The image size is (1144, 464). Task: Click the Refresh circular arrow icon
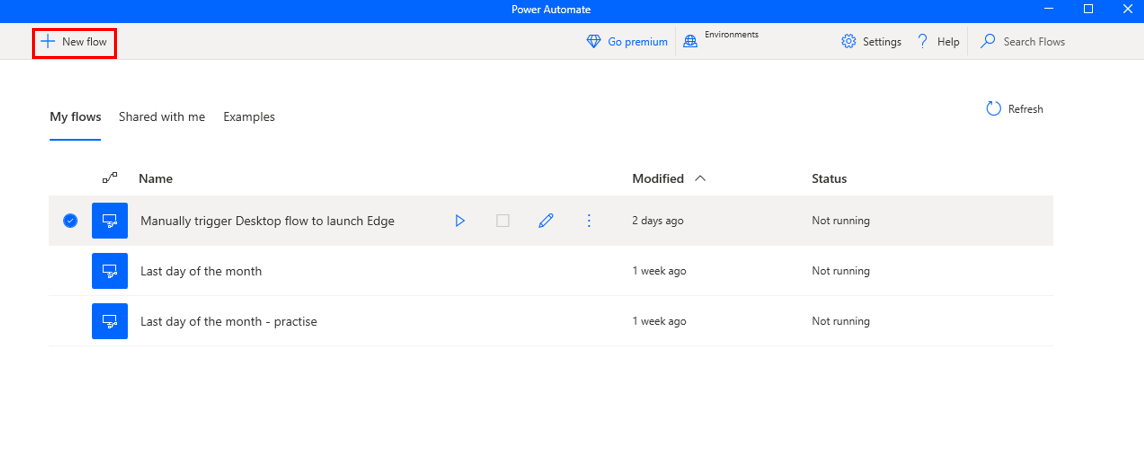pyautogui.click(x=994, y=109)
